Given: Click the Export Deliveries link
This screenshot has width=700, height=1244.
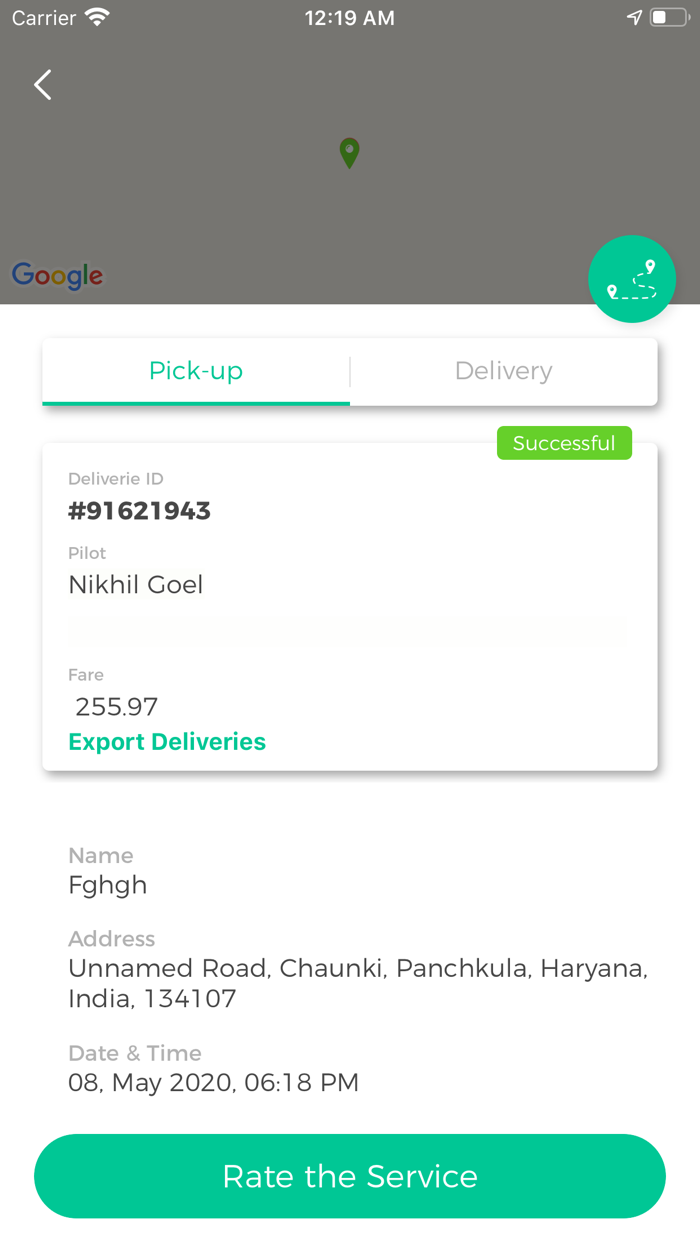Looking at the screenshot, I should pyautogui.click(x=167, y=742).
